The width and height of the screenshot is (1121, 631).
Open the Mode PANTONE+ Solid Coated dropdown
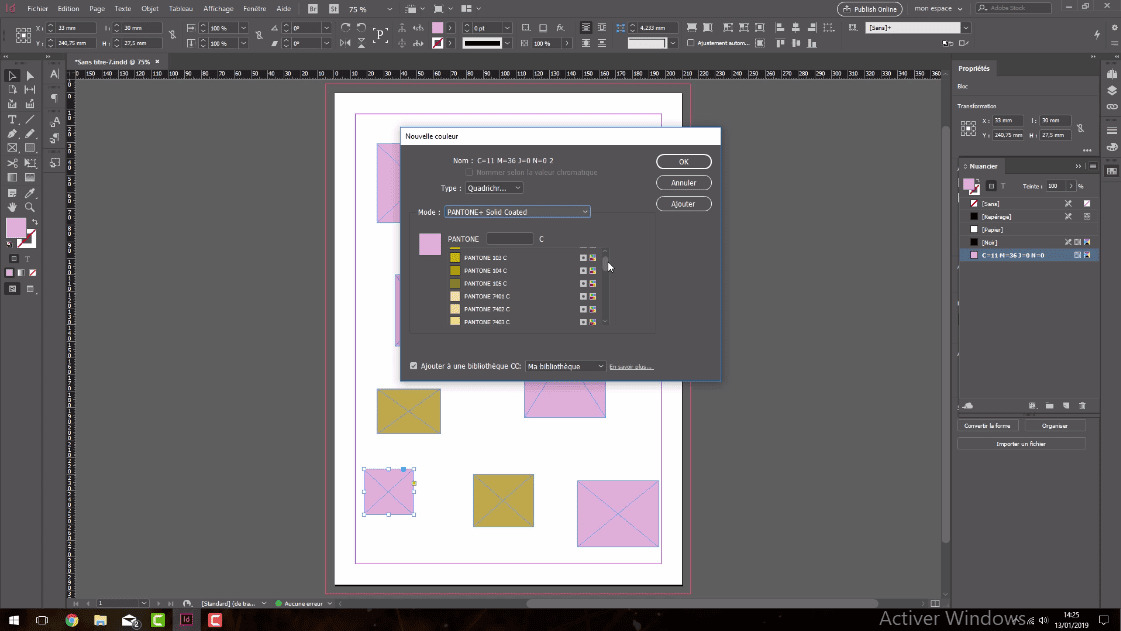coord(517,212)
